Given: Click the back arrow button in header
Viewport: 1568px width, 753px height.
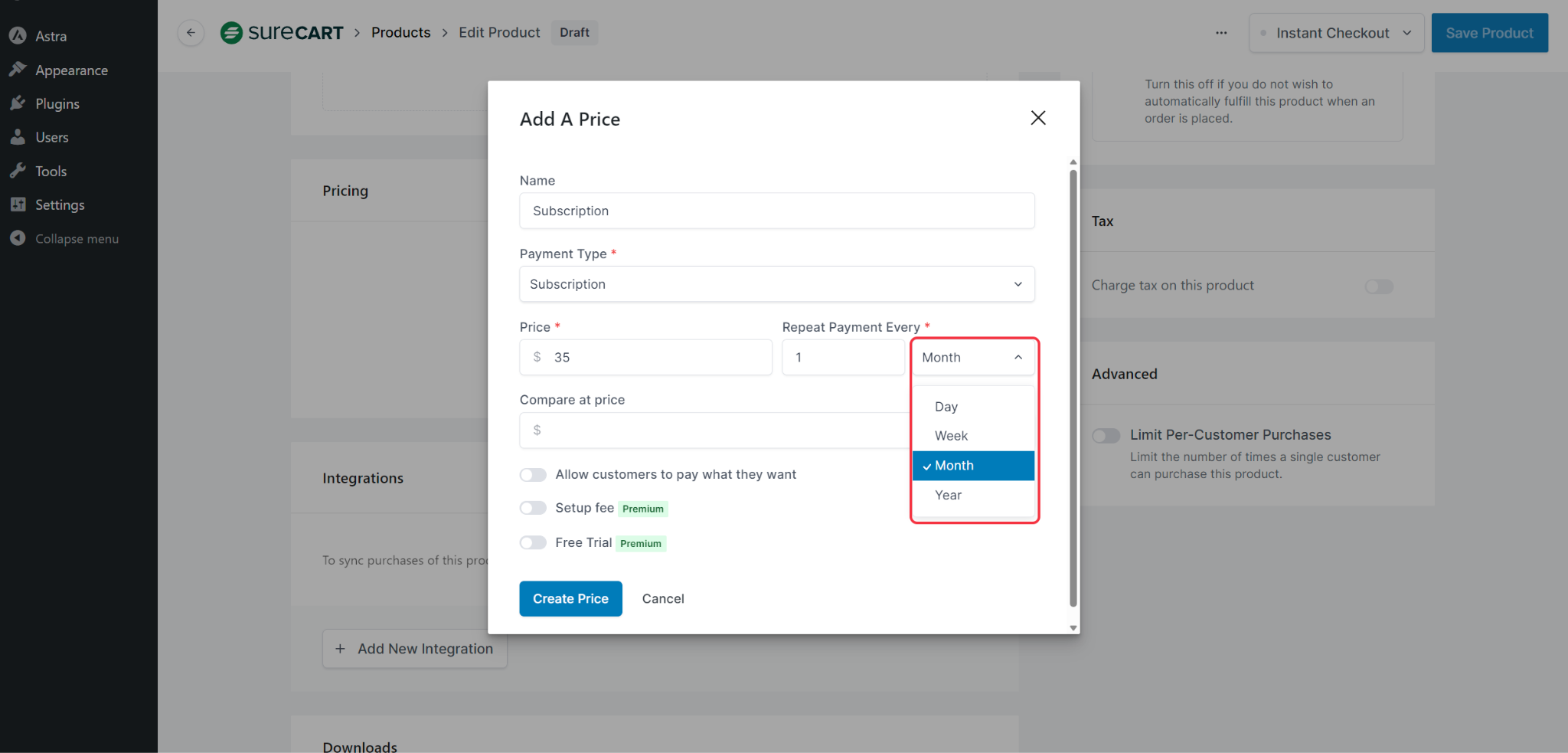Looking at the screenshot, I should pyautogui.click(x=191, y=32).
